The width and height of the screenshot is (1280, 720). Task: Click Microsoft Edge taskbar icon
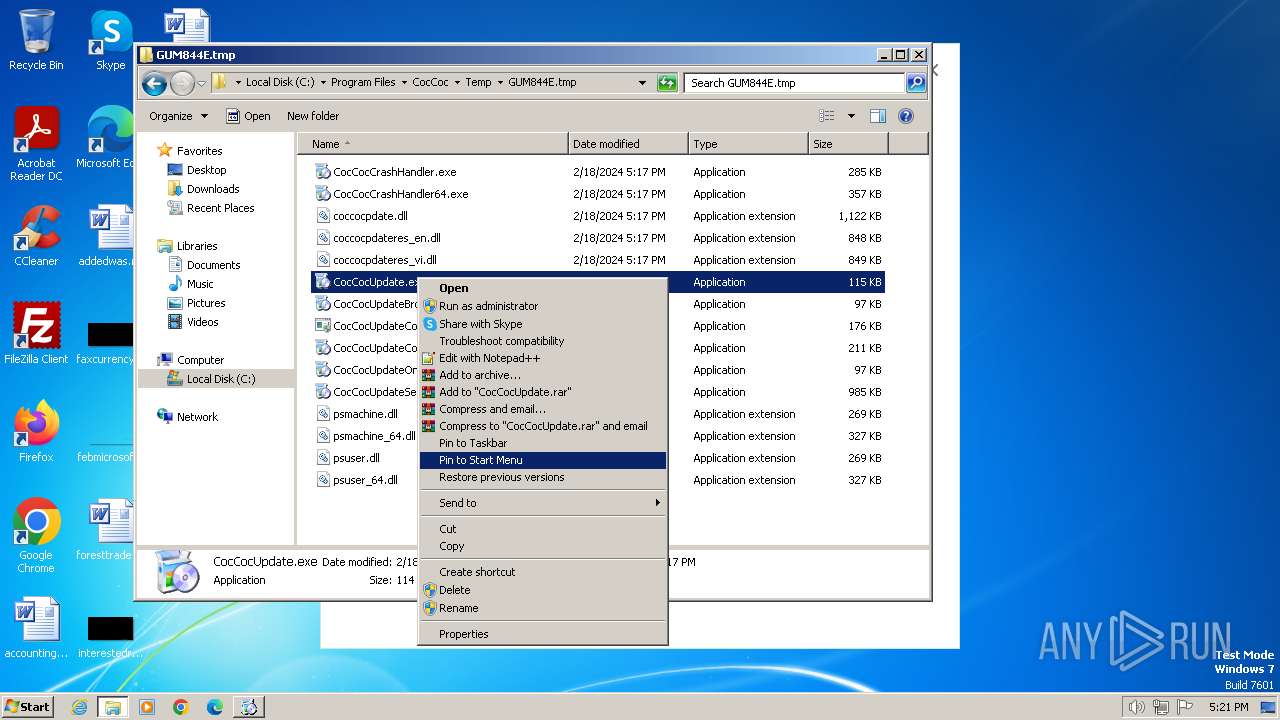coord(215,707)
